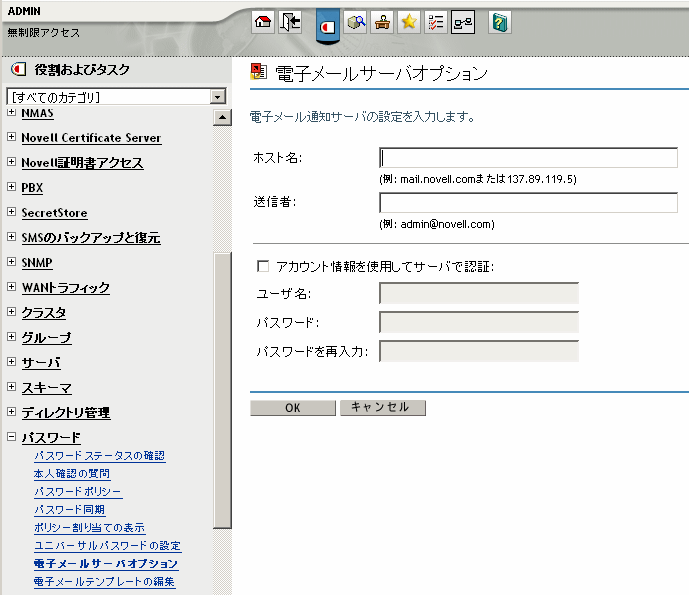The width and height of the screenshot is (689, 595).
Task: Click the page icon beside 電子メールサーバオプション title
Action: click(x=258, y=72)
